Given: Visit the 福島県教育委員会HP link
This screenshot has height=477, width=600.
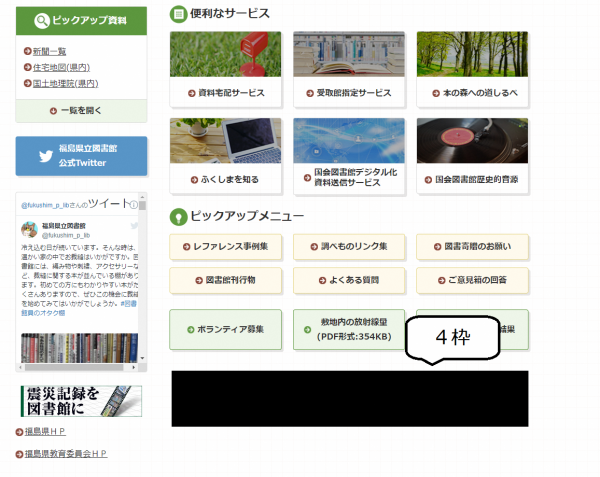Looking at the screenshot, I should tap(66, 453).
